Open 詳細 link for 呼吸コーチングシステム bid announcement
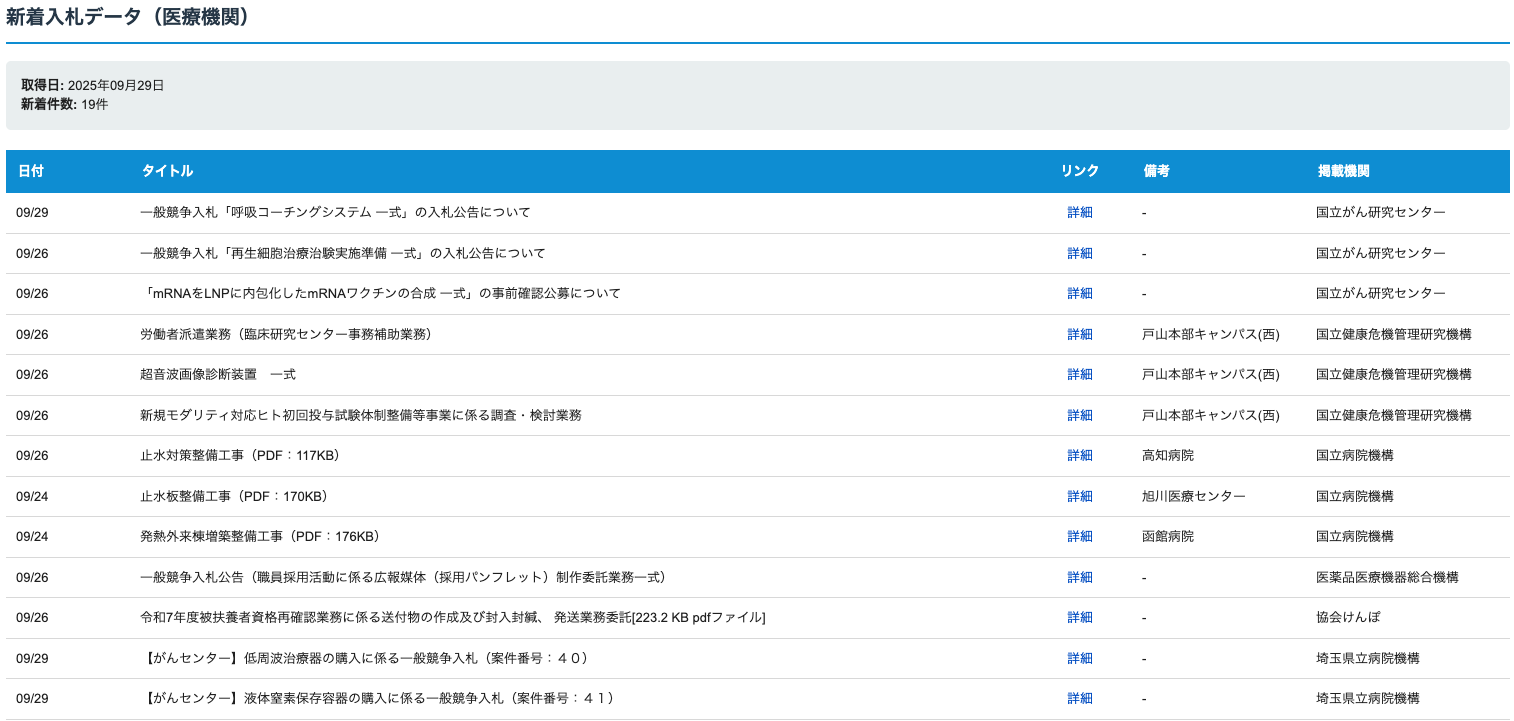 (x=1080, y=212)
